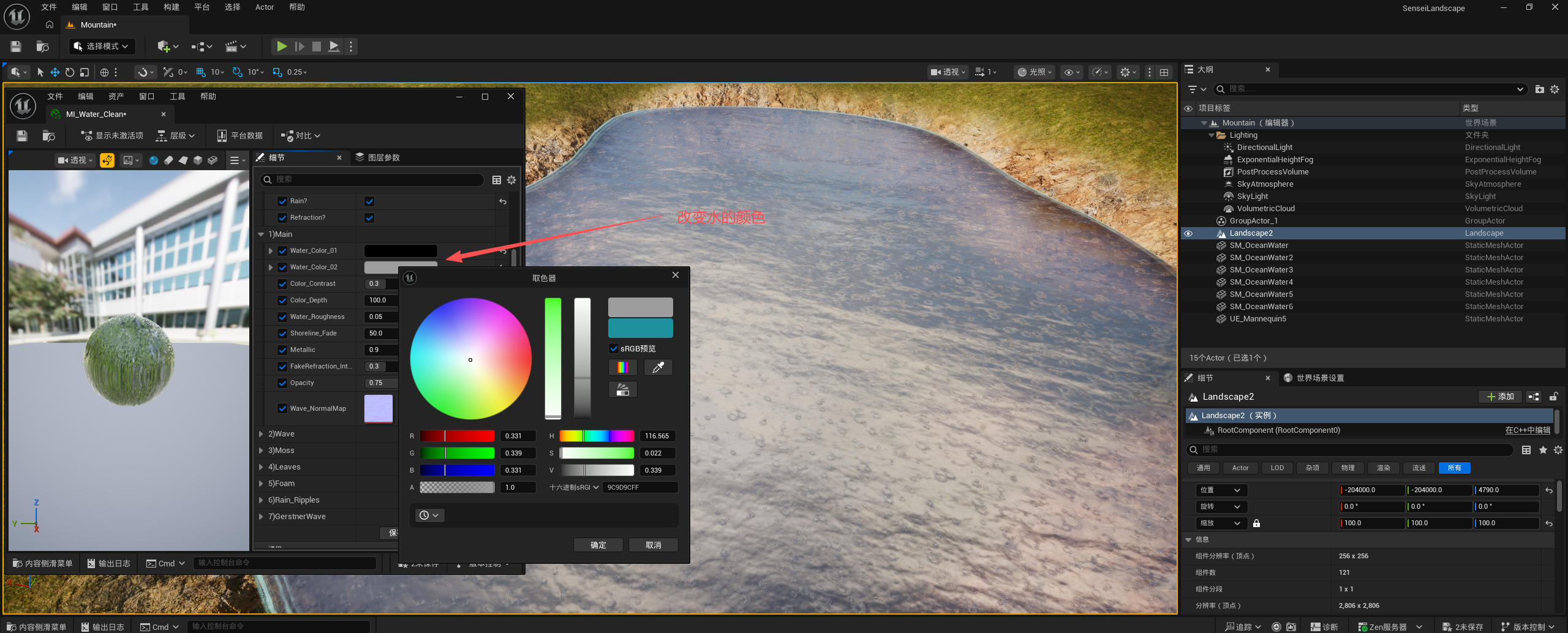Toggle the Opacity parameter override checkbox
The height and width of the screenshot is (633, 1568).
point(282,383)
